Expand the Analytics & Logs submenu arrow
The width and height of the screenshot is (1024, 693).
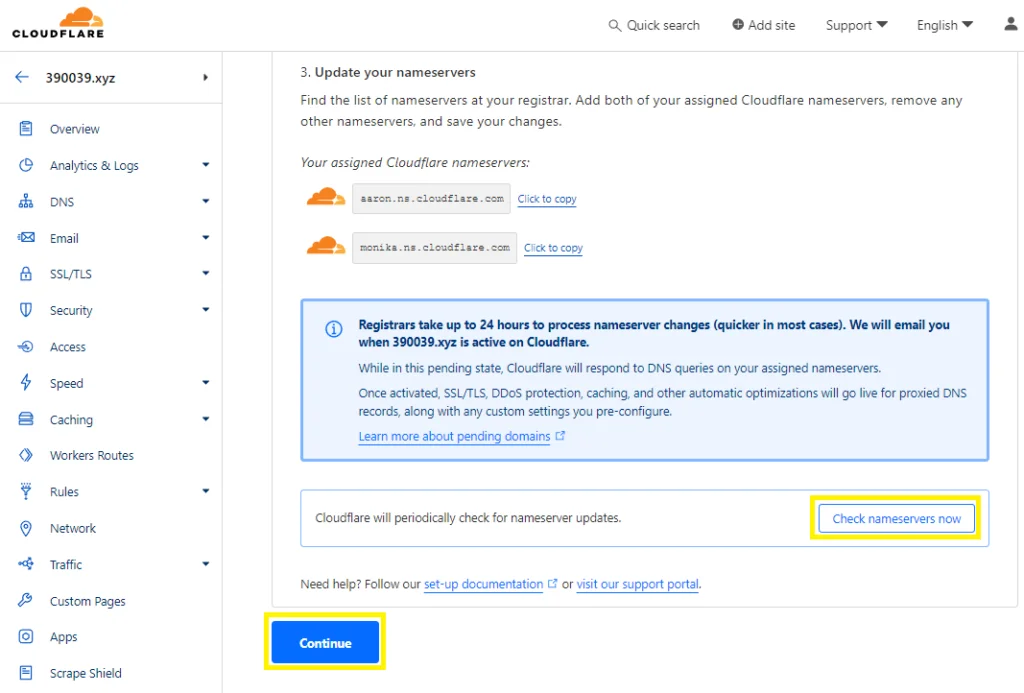[x=206, y=165]
